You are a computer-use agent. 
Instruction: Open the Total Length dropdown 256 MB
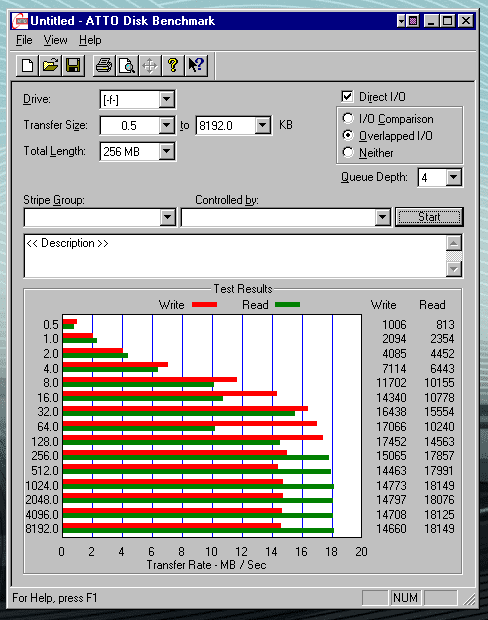(x=167, y=151)
